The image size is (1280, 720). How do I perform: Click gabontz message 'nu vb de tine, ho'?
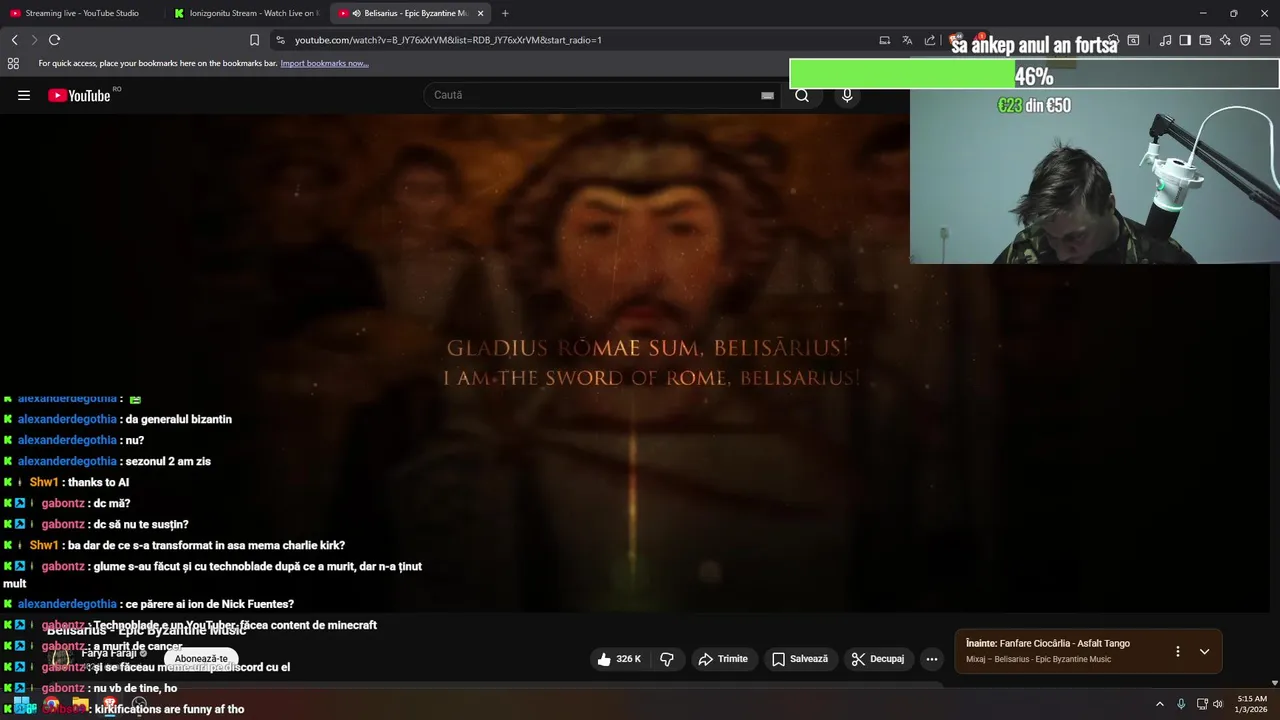135,688
